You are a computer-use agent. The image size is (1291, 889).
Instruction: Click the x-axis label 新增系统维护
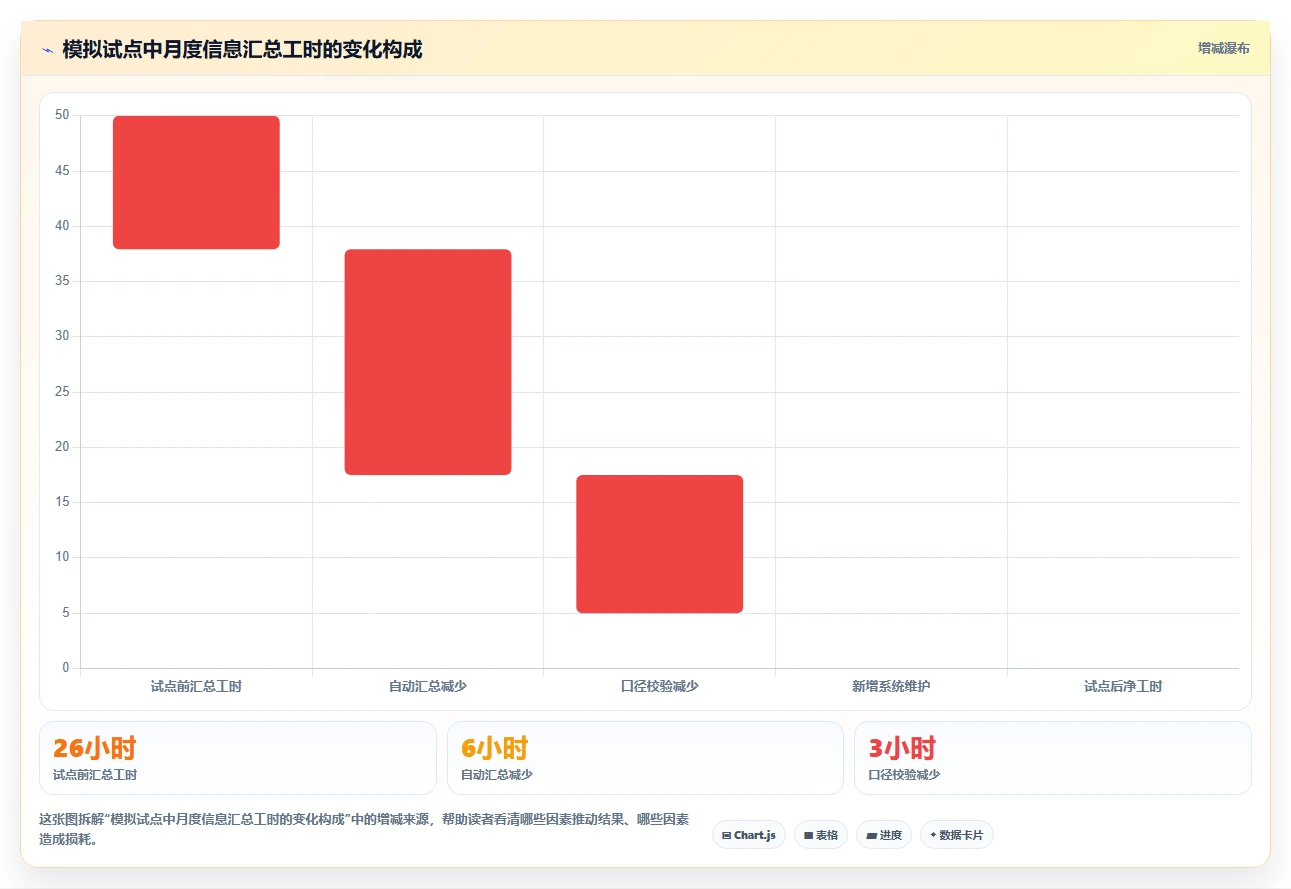point(891,687)
